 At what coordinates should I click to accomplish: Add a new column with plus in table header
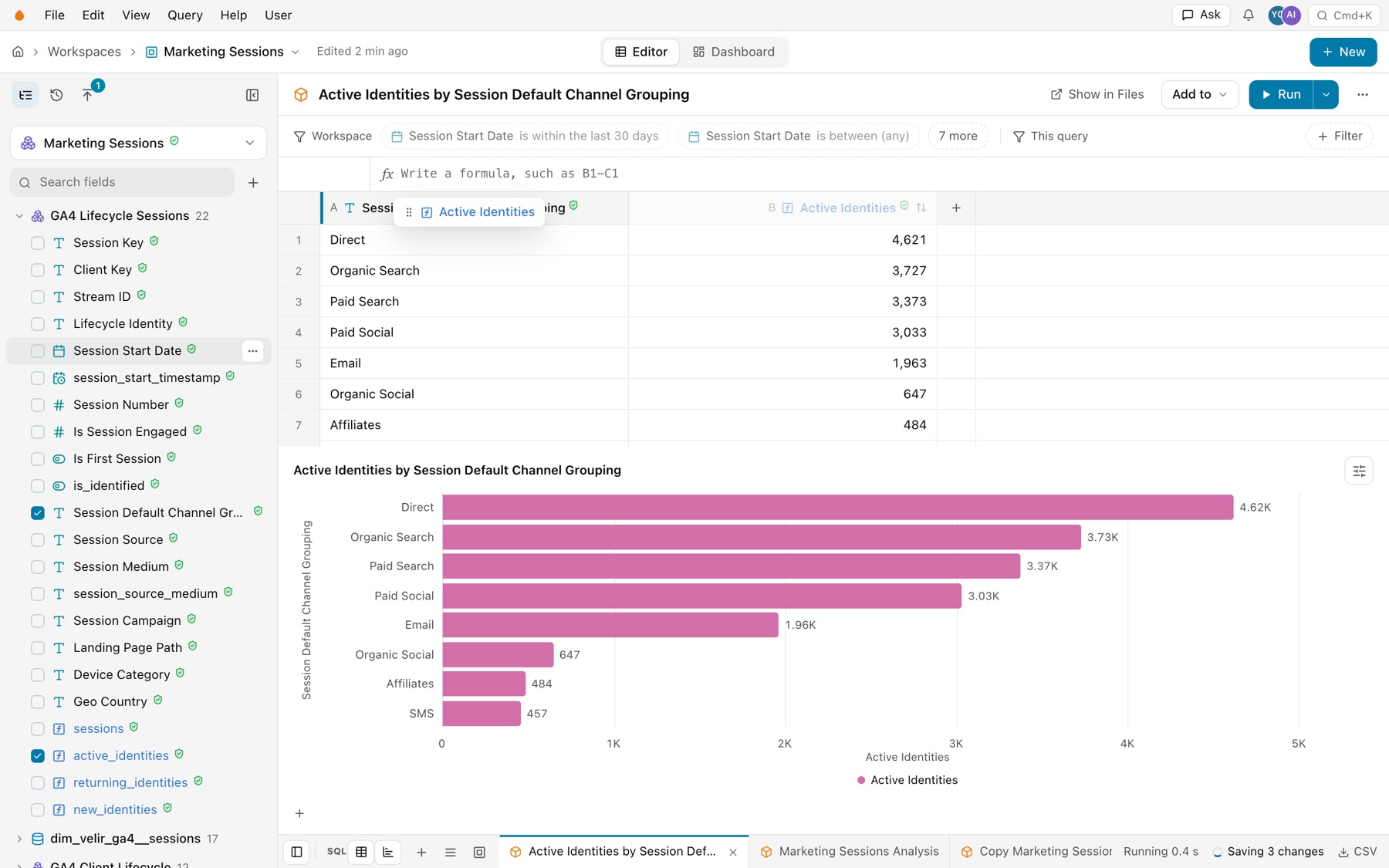pos(956,208)
